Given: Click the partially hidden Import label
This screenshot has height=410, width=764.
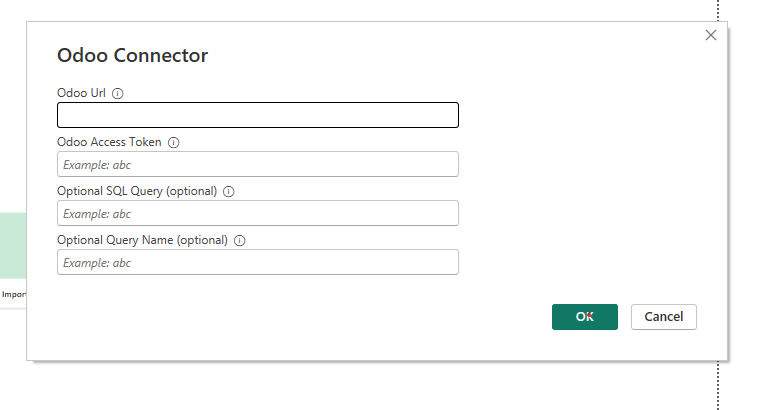Looking at the screenshot, I should tap(13, 295).
